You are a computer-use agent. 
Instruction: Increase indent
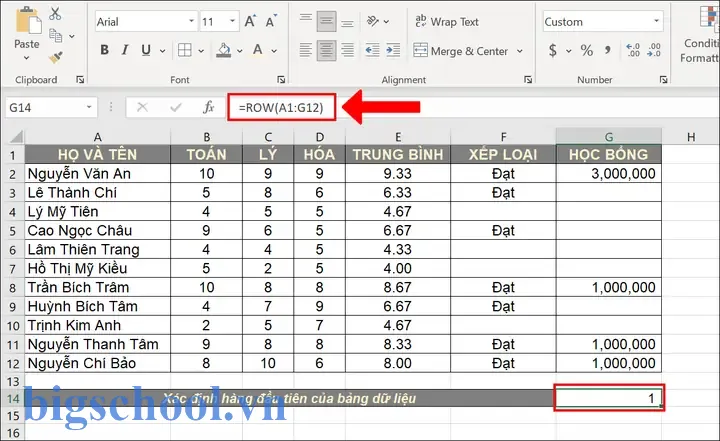coord(393,50)
